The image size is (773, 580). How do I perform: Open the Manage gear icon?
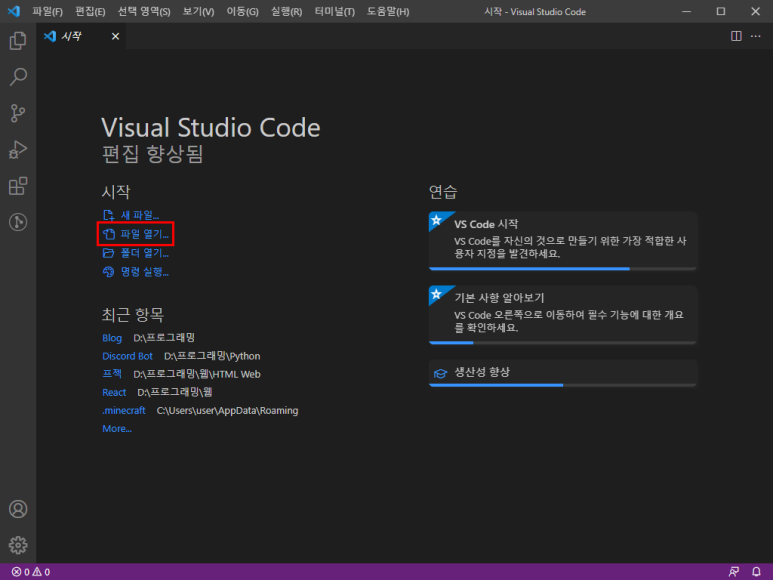click(18, 545)
